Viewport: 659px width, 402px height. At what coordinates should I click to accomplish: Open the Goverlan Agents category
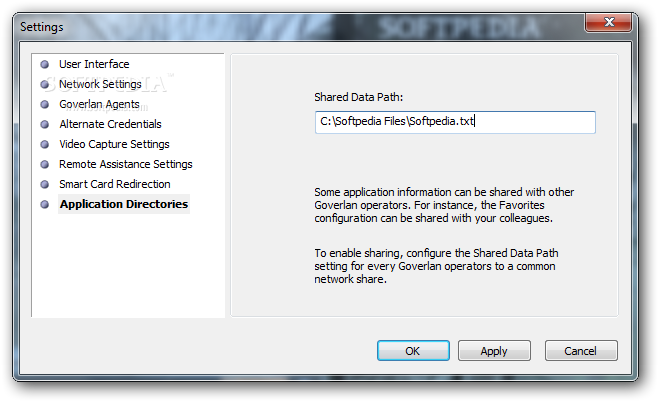click(99, 104)
